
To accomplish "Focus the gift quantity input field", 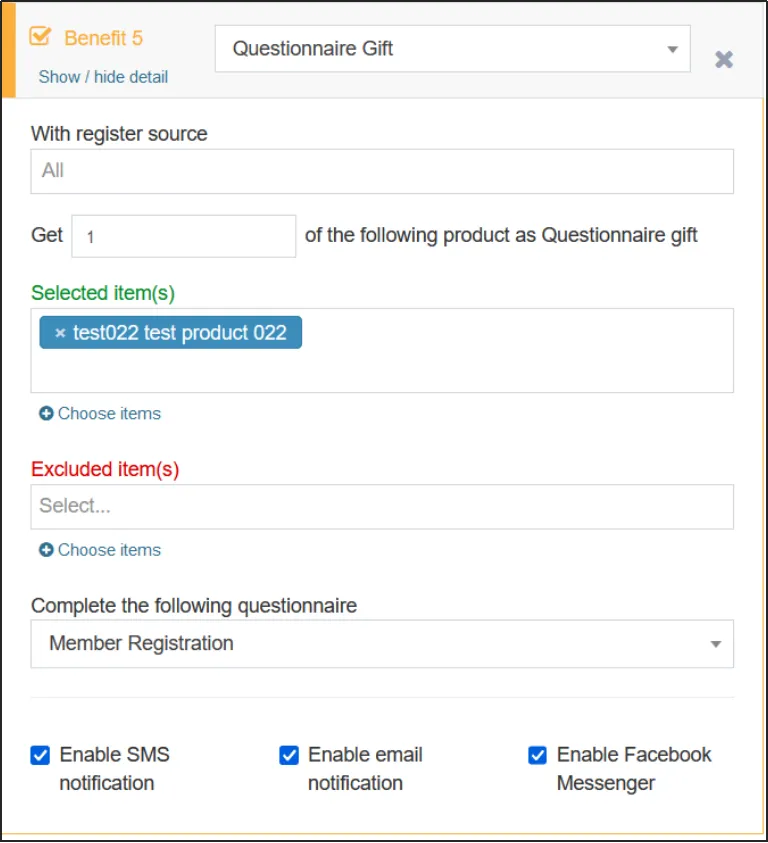I will [x=183, y=236].
